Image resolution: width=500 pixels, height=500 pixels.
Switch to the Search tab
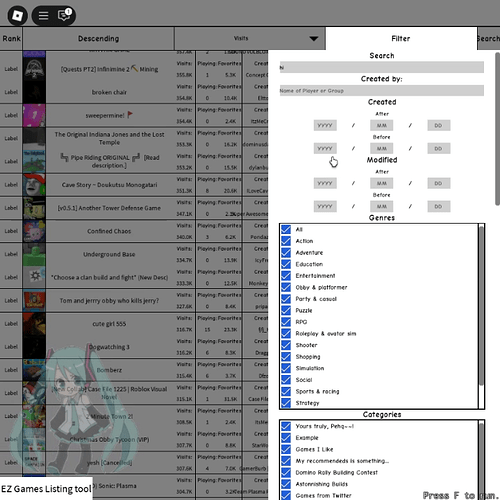489,39
